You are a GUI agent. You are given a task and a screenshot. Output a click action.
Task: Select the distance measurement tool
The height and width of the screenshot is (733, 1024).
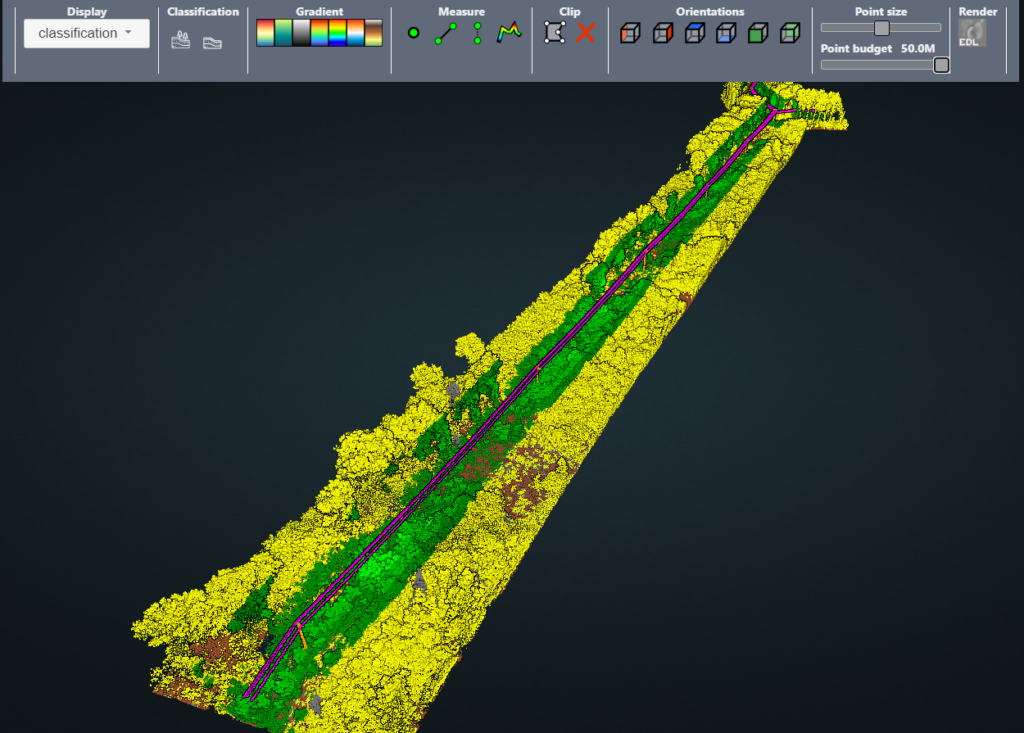point(444,33)
